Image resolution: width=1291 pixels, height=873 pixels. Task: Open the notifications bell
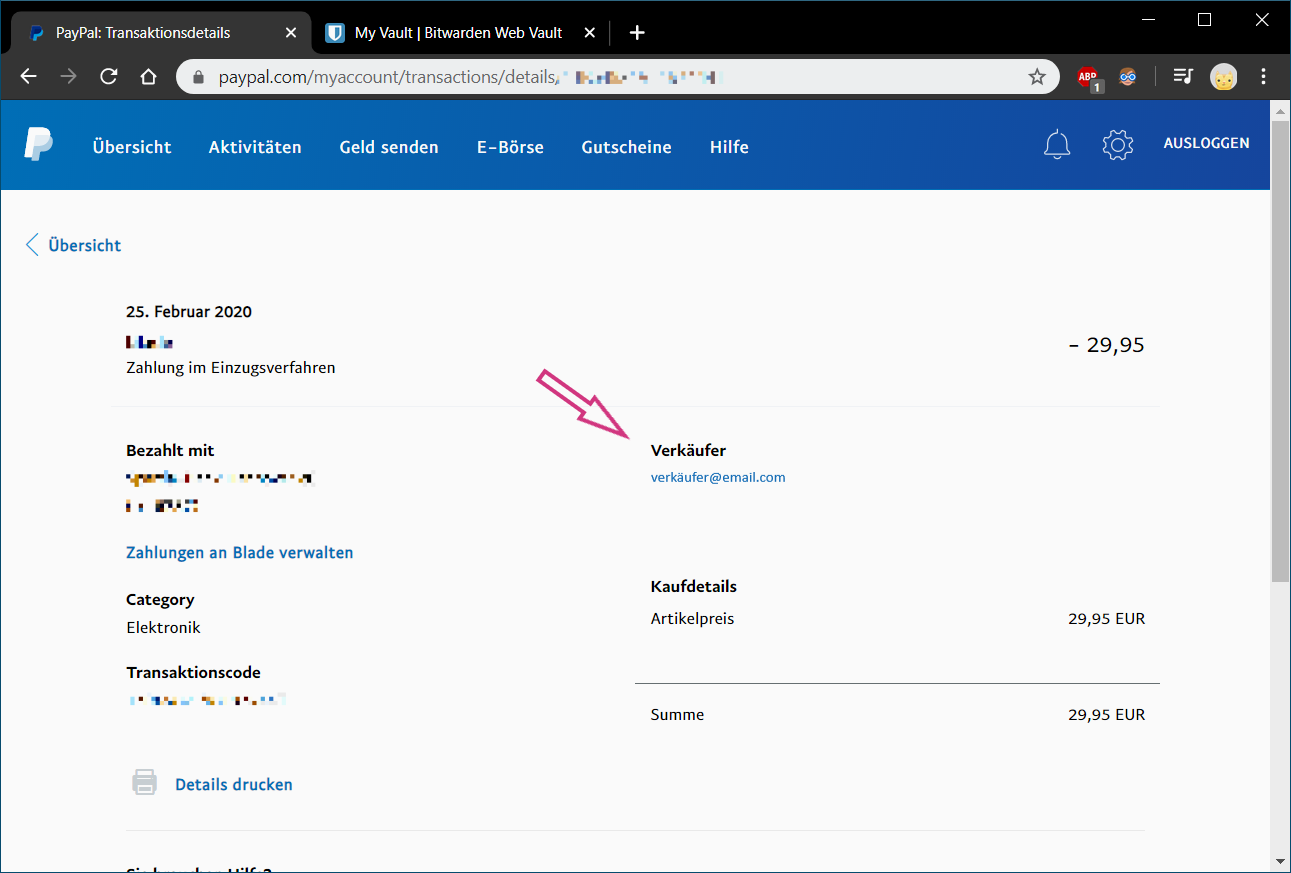click(x=1057, y=145)
